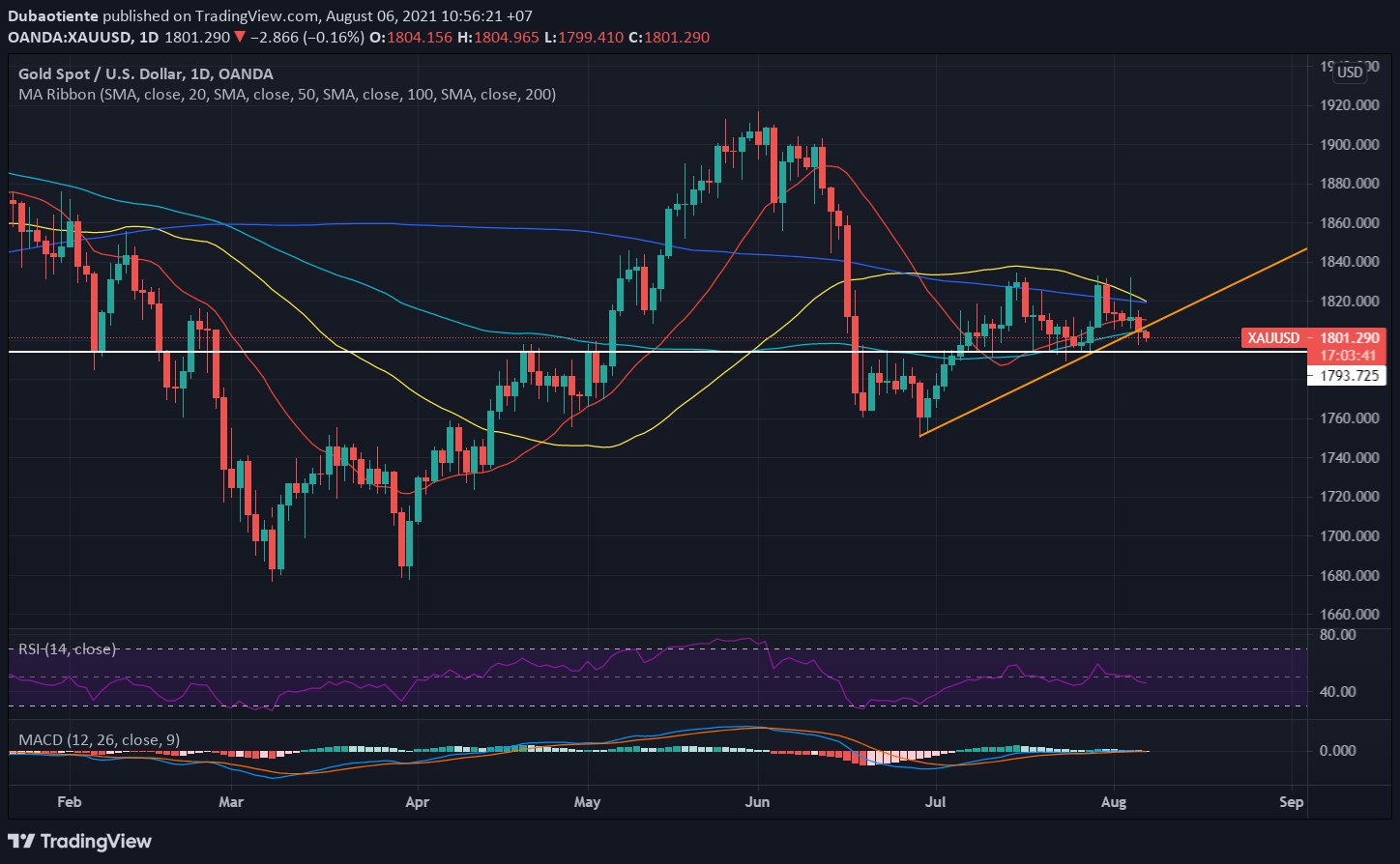The width and height of the screenshot is (1400, 864).
Task: Click the 1793.725 horizontal line price label
Action: pos(1347,376)
